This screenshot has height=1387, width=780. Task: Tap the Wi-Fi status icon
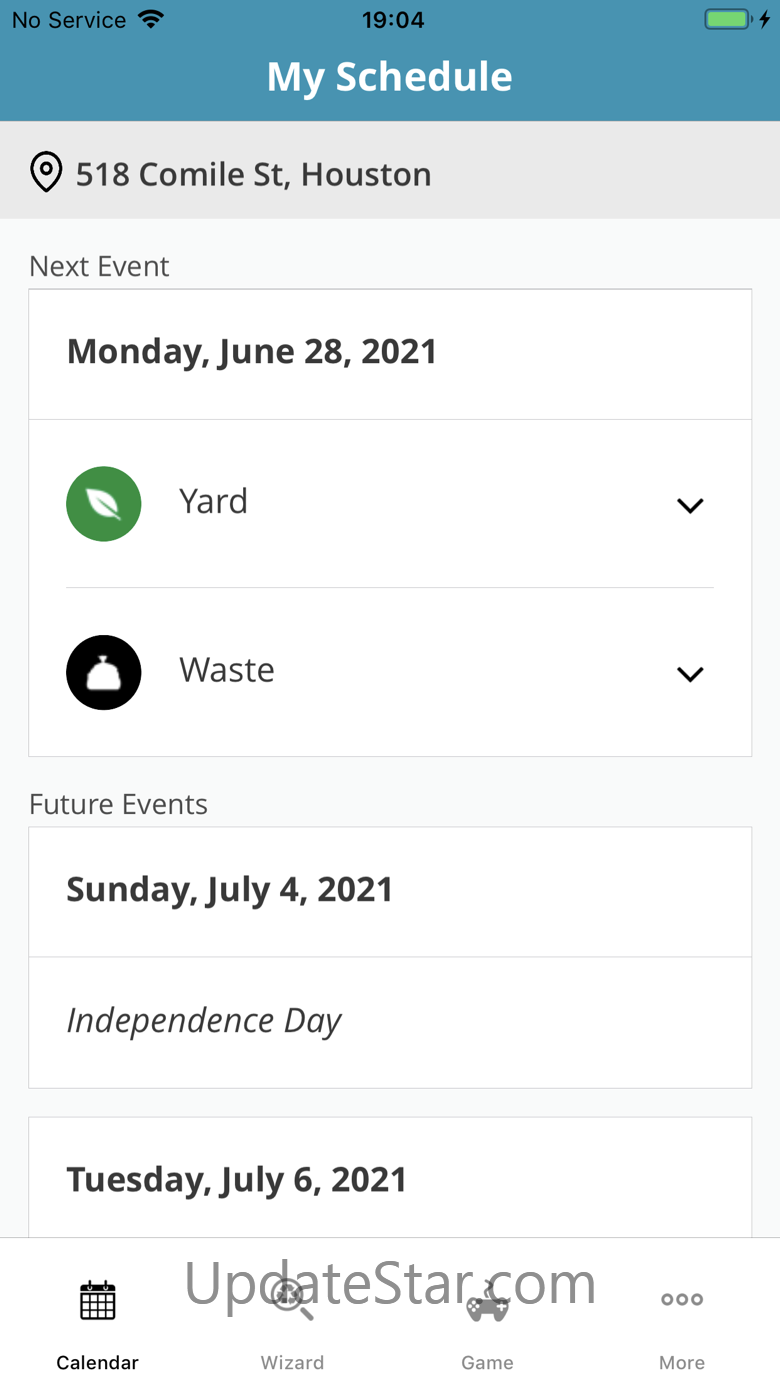pyautogui.click(x=151, y=20)
